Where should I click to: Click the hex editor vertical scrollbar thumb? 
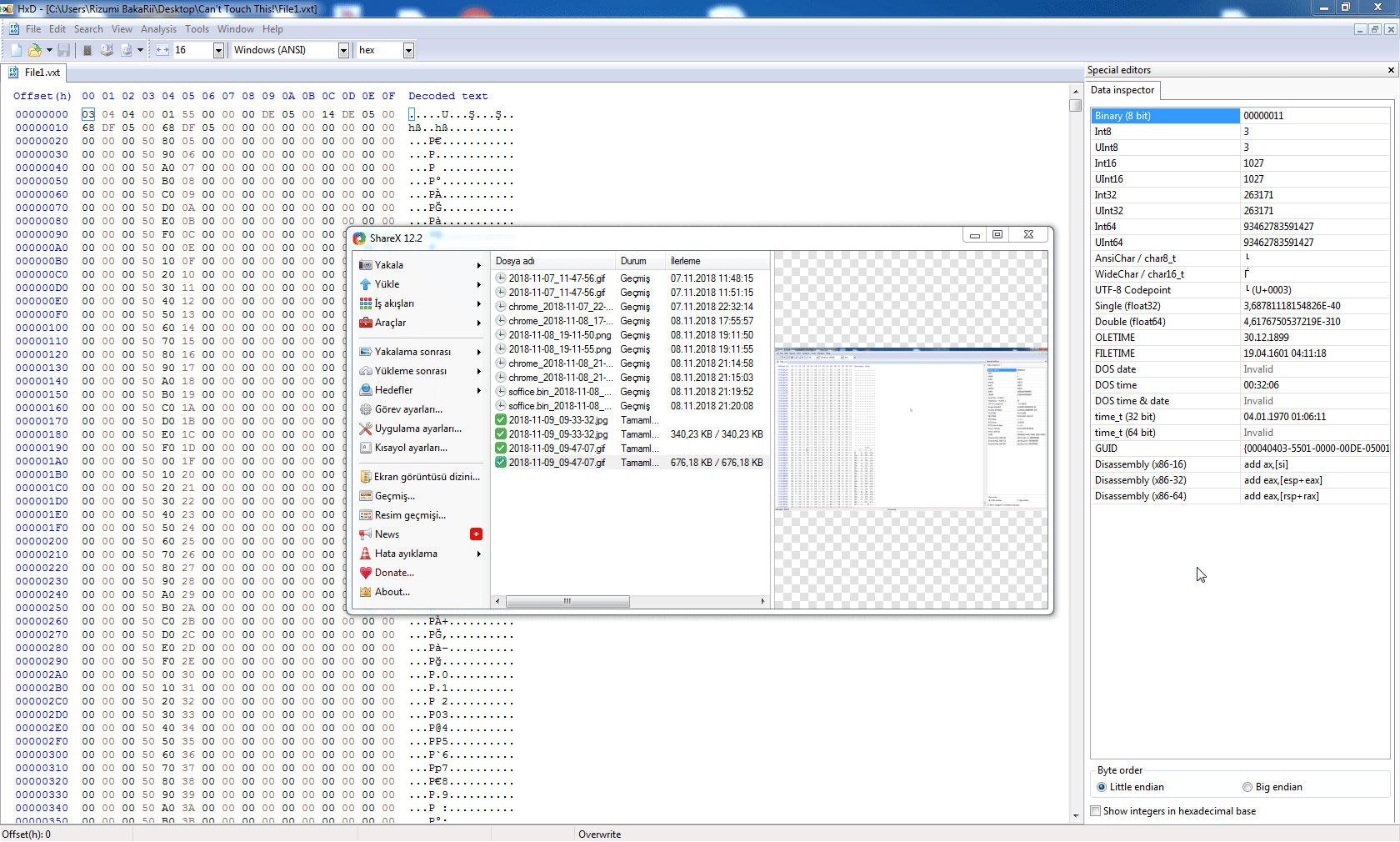click(1076, 106)
